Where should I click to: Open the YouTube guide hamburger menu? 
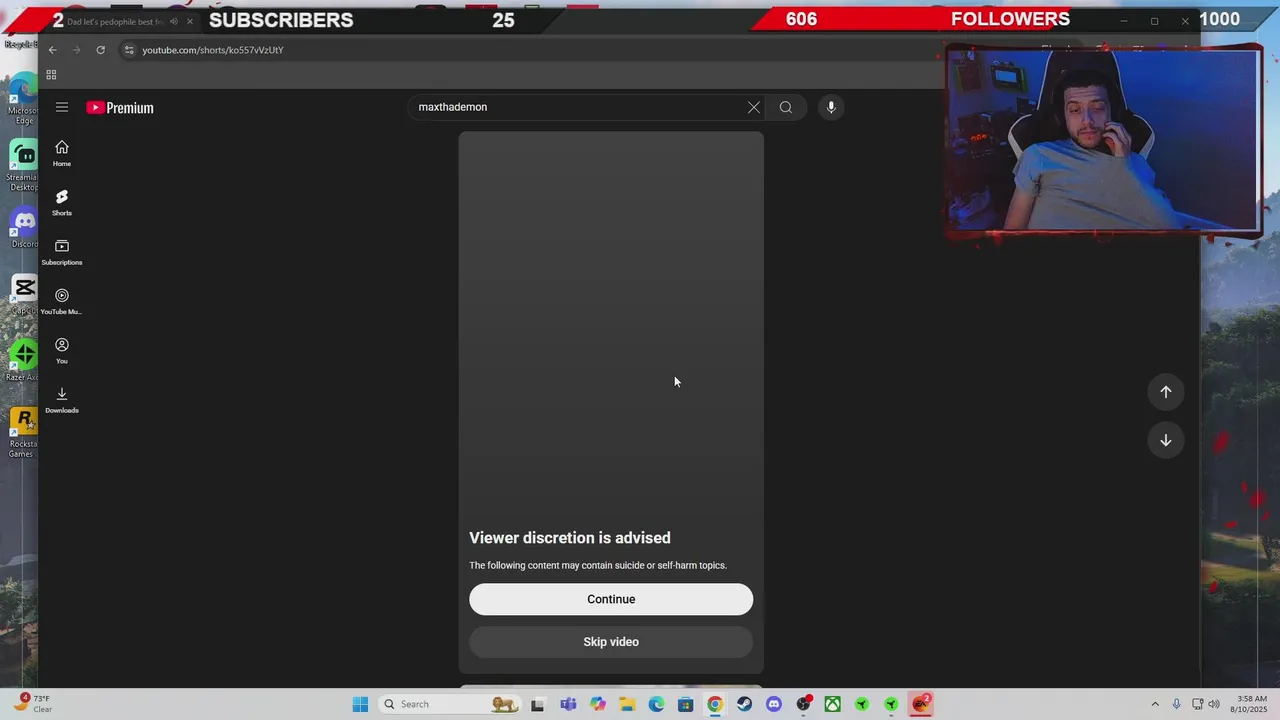[62, 107]
